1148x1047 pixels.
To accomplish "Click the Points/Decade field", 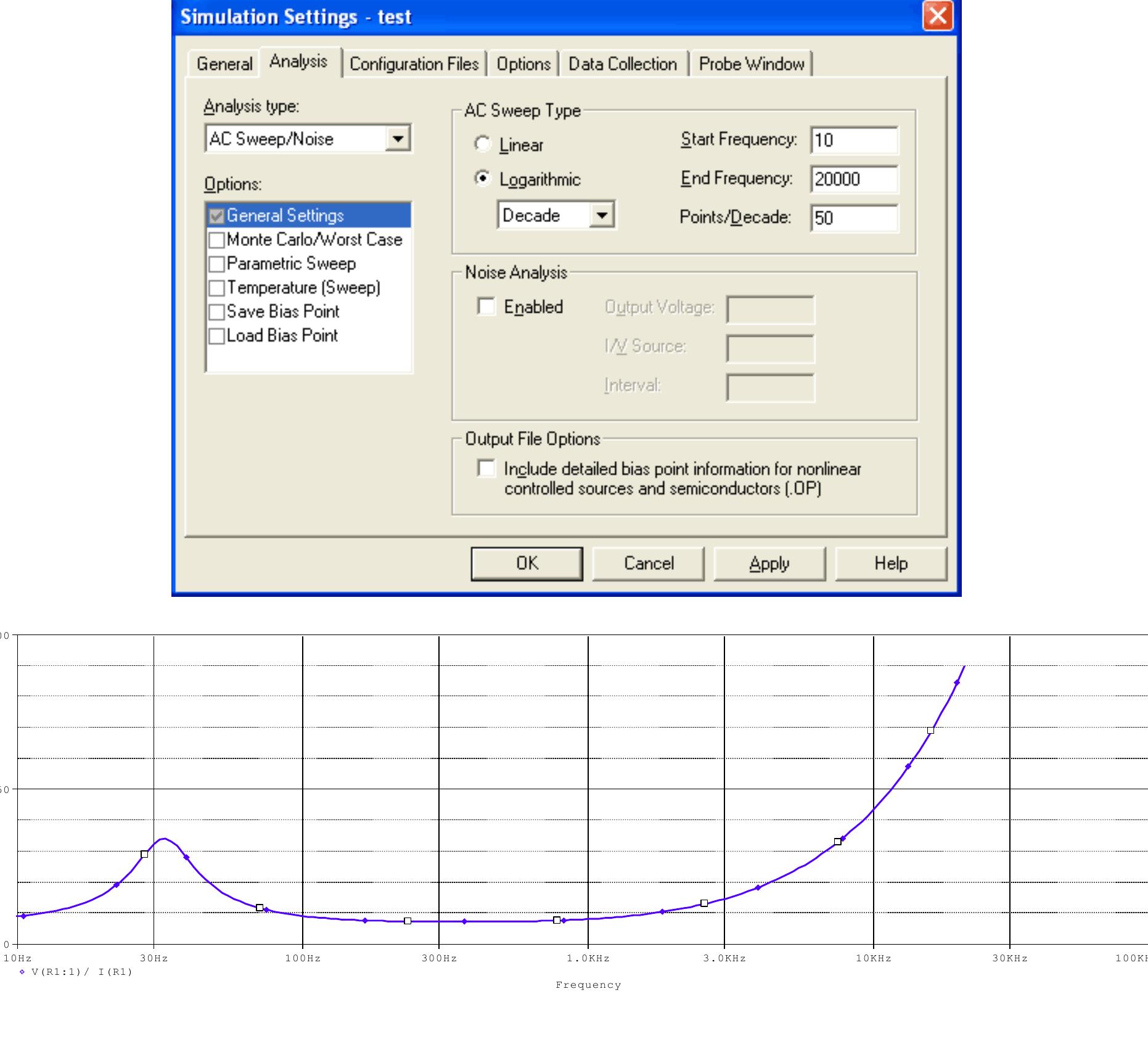I will (x=854, y=218).
